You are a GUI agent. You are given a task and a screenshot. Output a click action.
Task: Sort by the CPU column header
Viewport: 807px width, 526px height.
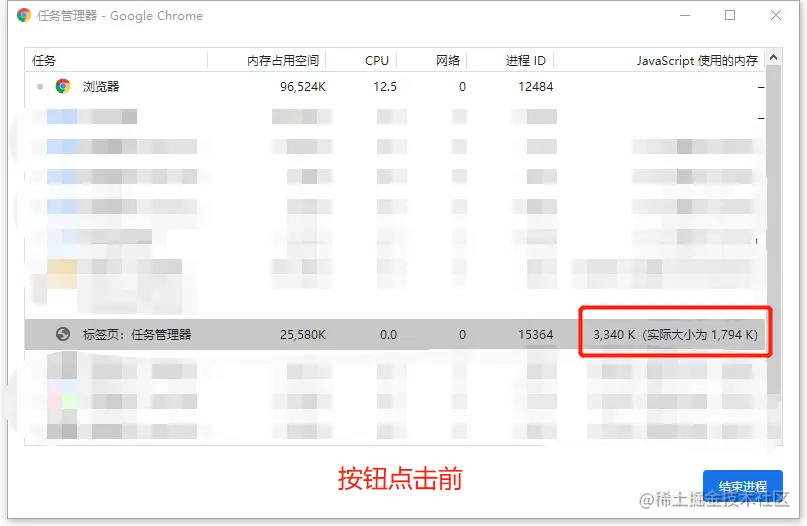tap(362, 60)
